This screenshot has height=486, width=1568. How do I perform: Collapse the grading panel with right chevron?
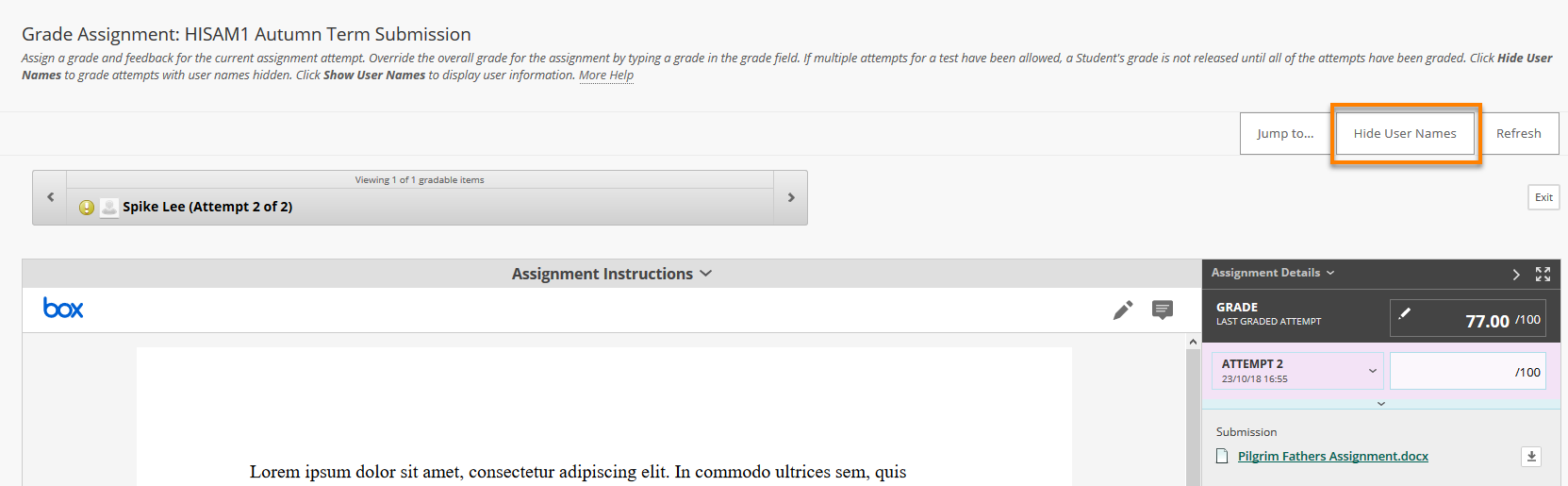click(1516, 274)
